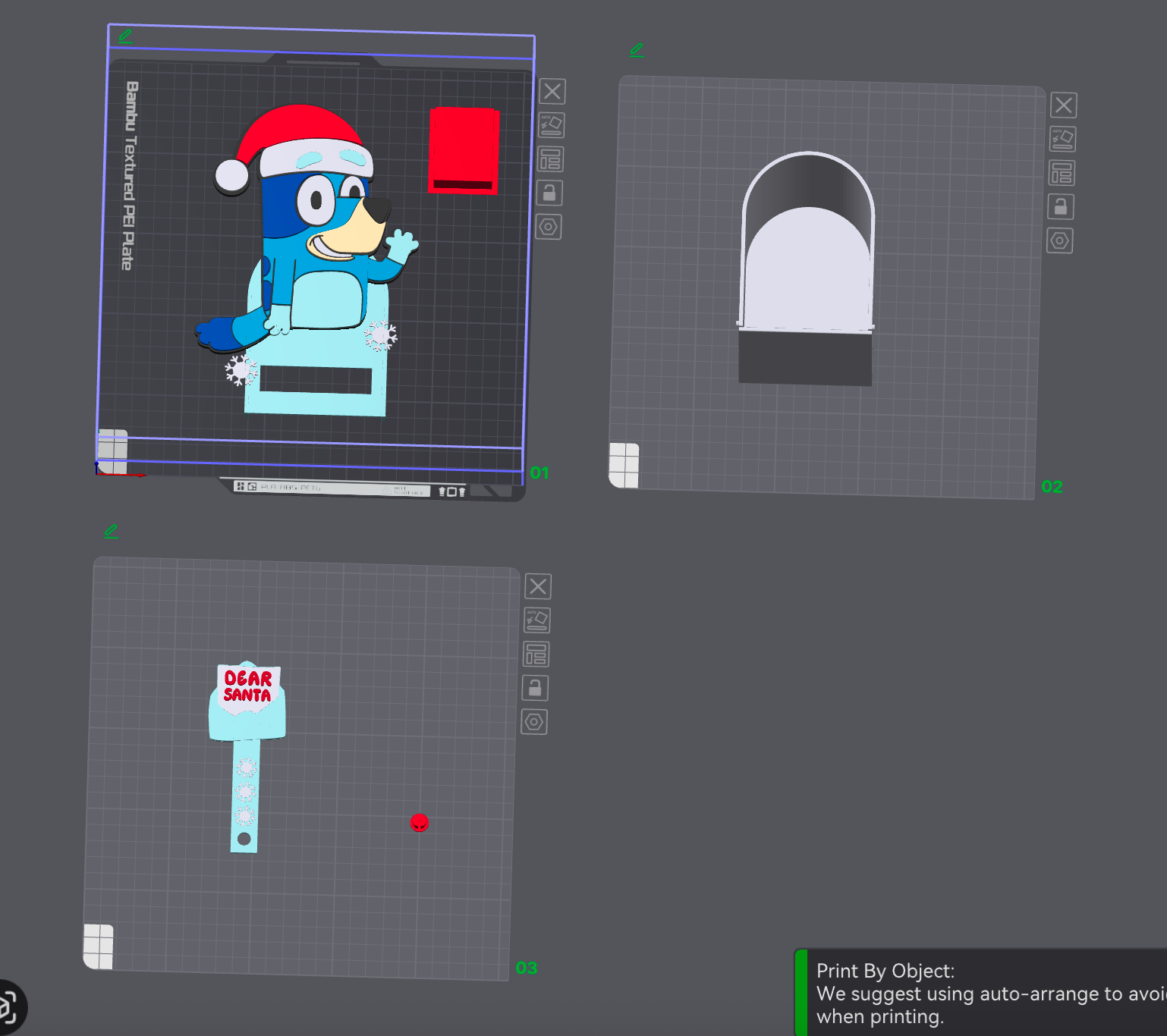Edit plate 02 name with pencil icon
The image size is (1167, 1036).
pyautogui.click(x=637, y=50)
